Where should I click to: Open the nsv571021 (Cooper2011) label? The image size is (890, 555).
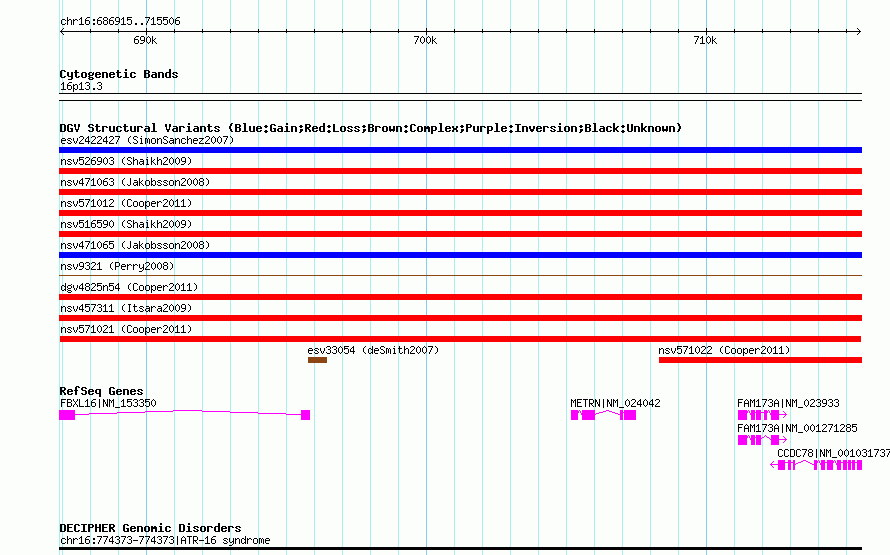[x=126, y=329]
